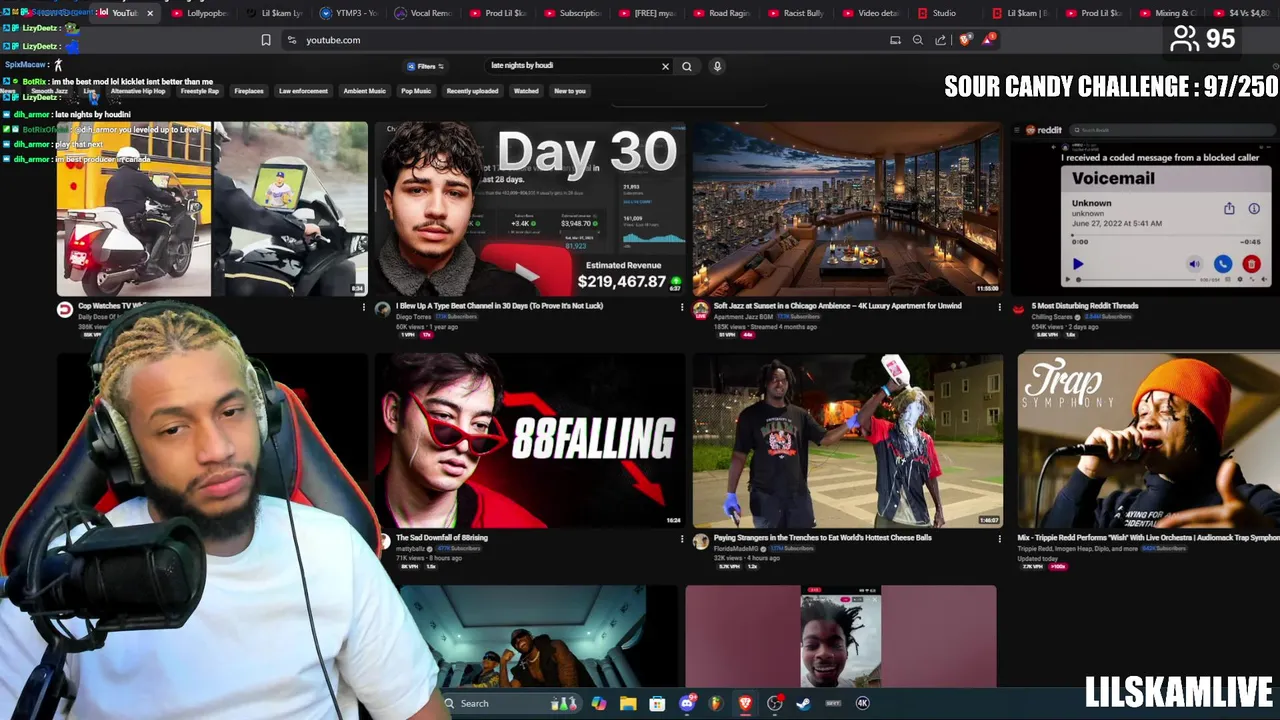Screen dimensions: 1280x720
Task: Click title 'I Blew Up A Type Beat Channel'
Action: 499,306
